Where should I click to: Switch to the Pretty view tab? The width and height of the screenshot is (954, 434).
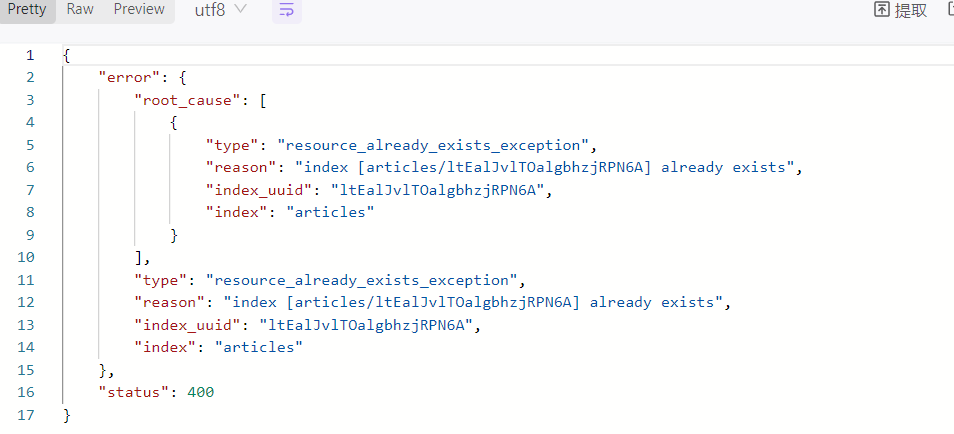tap(27, 9)
